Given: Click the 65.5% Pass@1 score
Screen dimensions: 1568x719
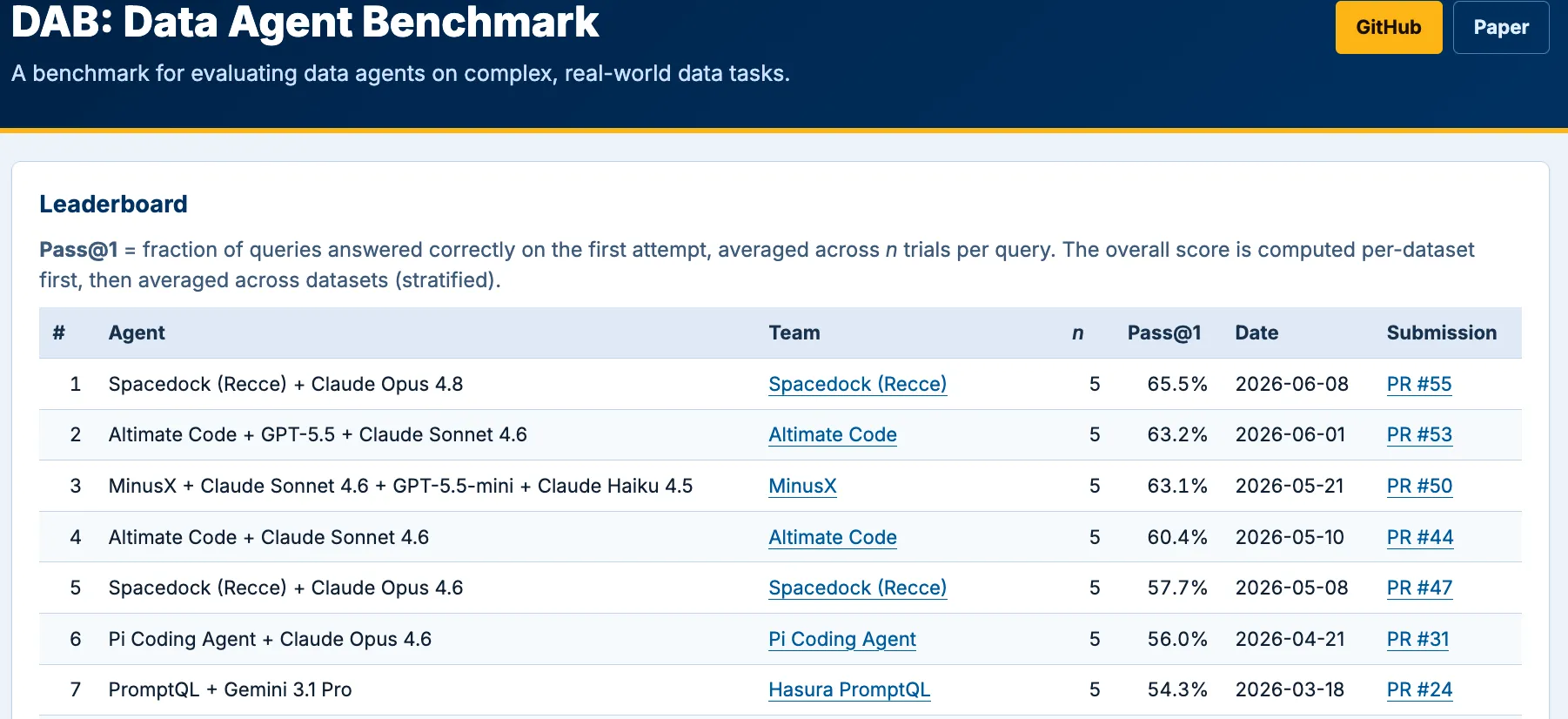Looking at the screenshot, I should point(1177,384).
